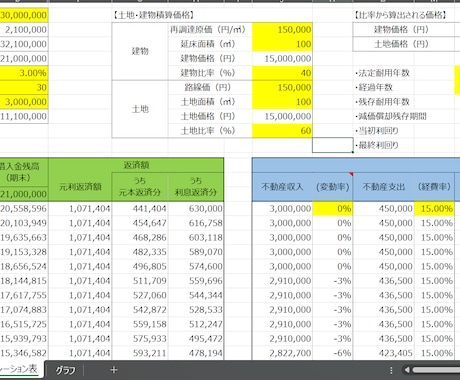Select the 575,933 principal cell
The height and width of the screenshot is (380, 460).
coord(140,339)
